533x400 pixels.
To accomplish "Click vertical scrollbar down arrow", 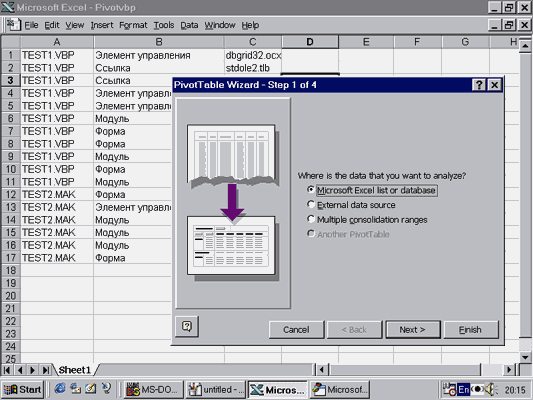I will [x=526, y=357].
